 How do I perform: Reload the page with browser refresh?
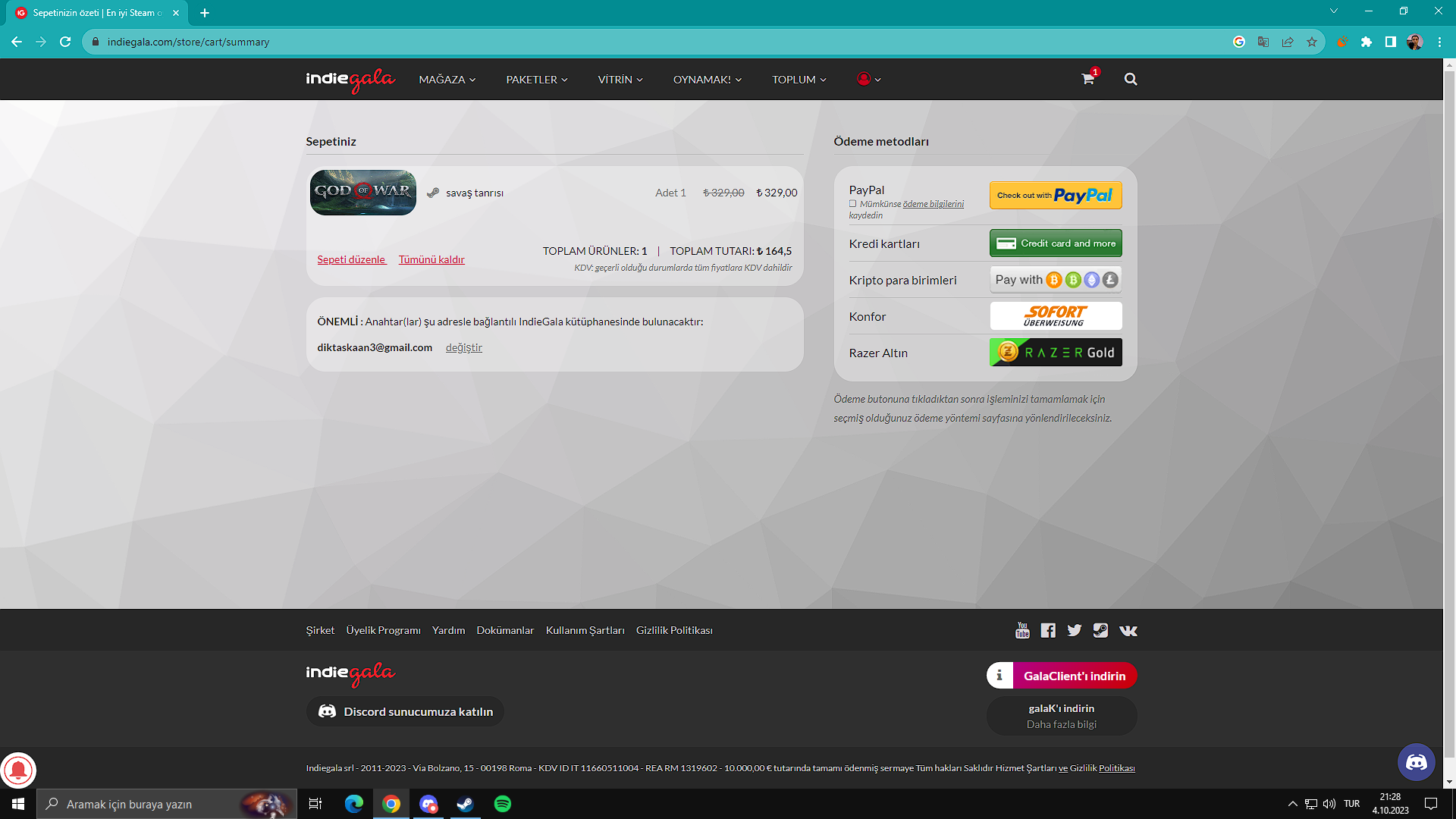(x=65, y=42)
